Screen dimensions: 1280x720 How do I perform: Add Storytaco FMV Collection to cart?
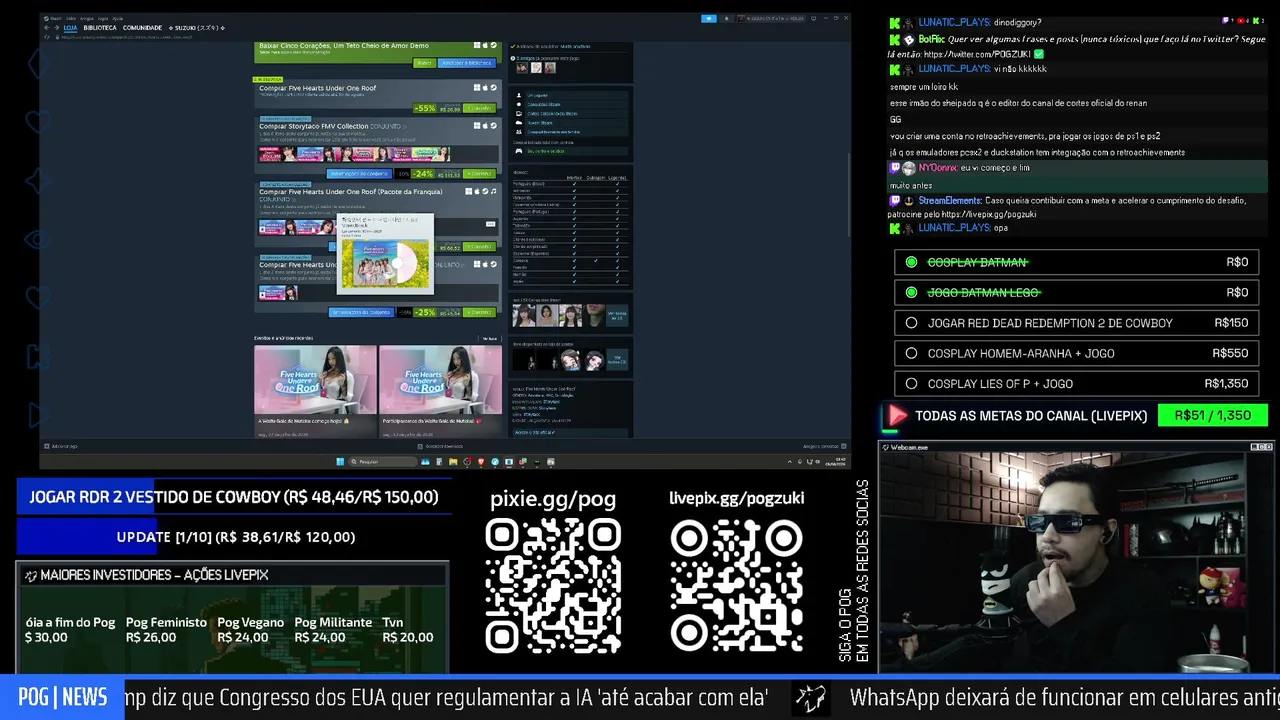point(481,174)
